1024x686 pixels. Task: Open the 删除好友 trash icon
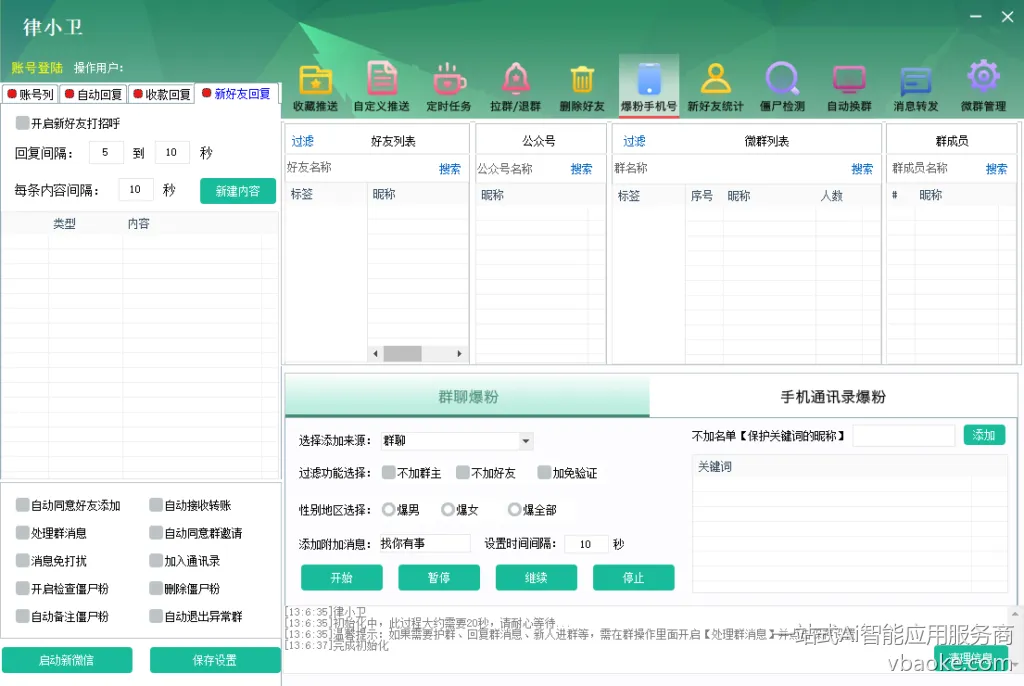tap(582, 87)
